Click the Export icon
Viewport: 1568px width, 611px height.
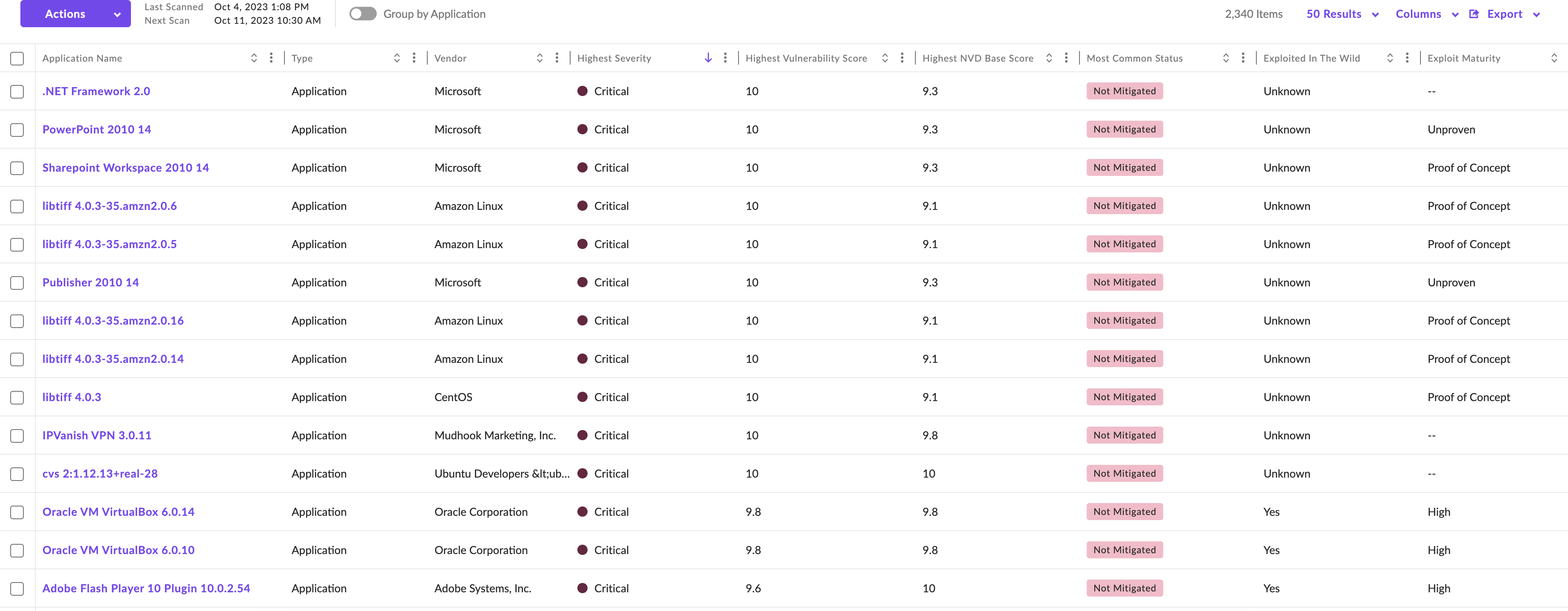click(1474, 14)
